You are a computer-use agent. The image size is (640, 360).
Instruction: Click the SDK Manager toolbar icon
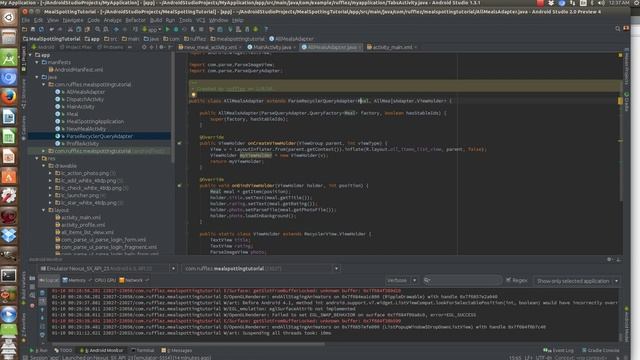[247, 29]
